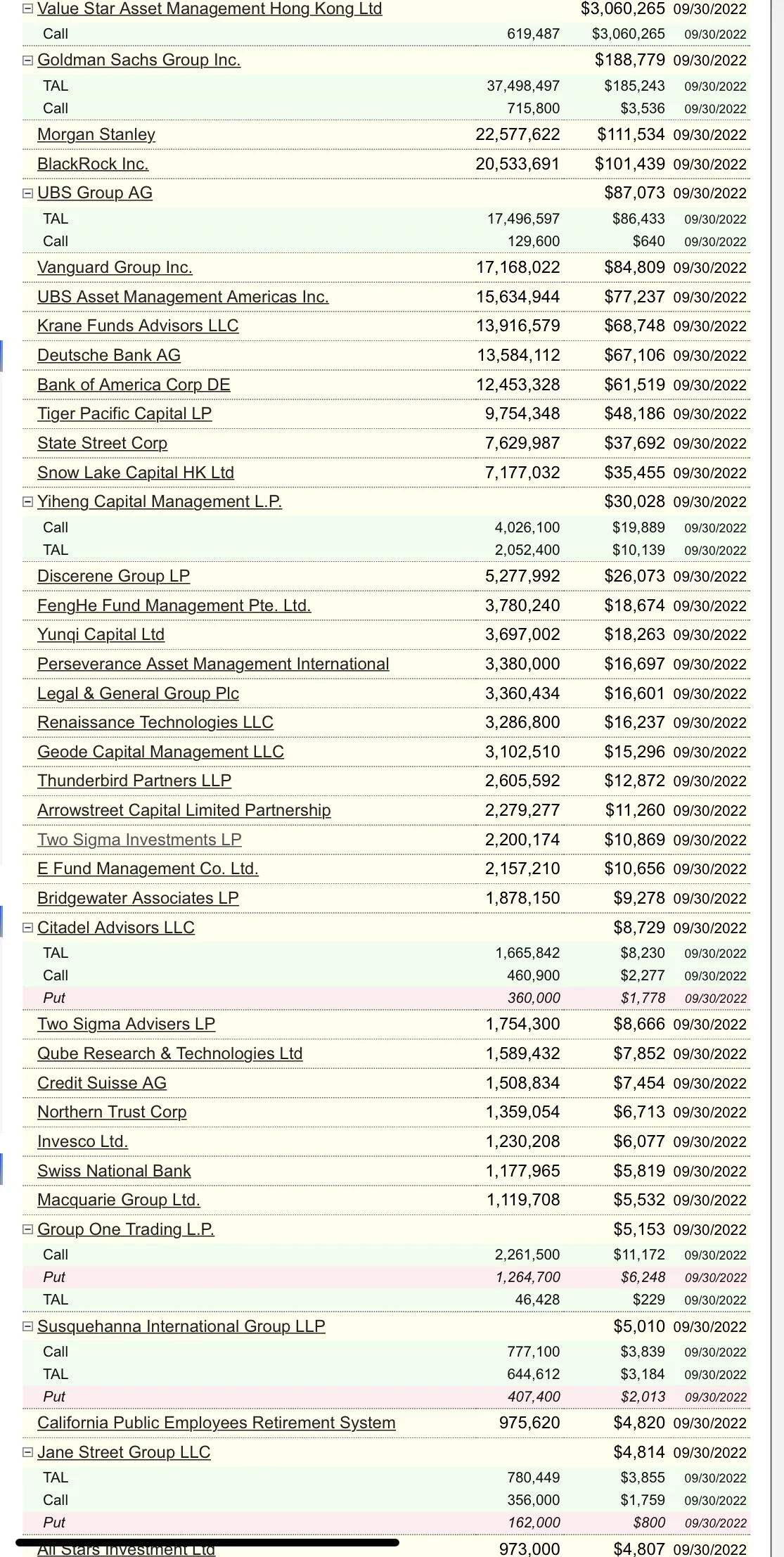The height and width of the screenshot is (1557, 784).
Task: Select Swiss National Bank shares 1,177,965
Action: coord(523,1171)
